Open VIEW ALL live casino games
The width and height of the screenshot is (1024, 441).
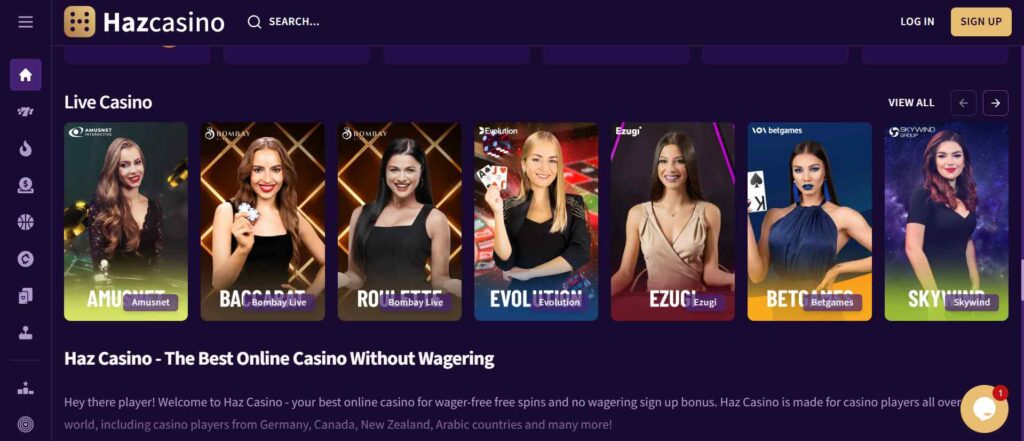tap(911, 103)
